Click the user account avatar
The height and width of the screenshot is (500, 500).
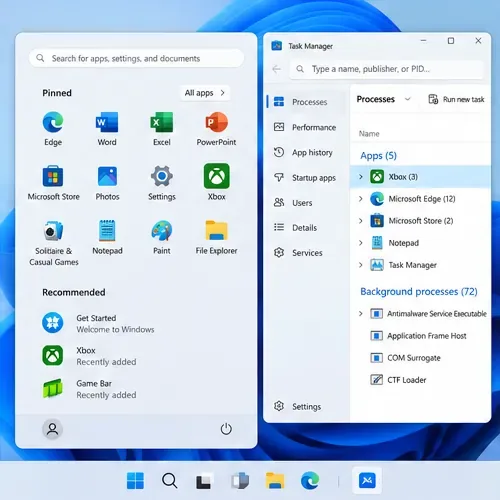click(52, 429)
